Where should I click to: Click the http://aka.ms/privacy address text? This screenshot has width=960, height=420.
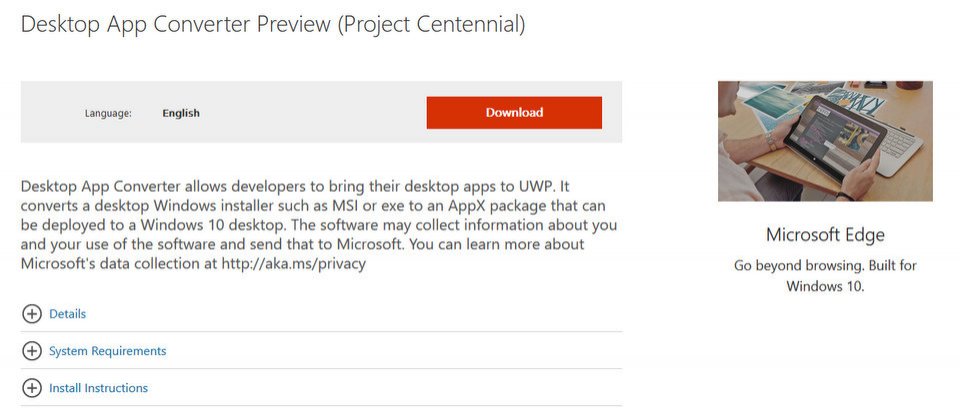pos(293,264)
